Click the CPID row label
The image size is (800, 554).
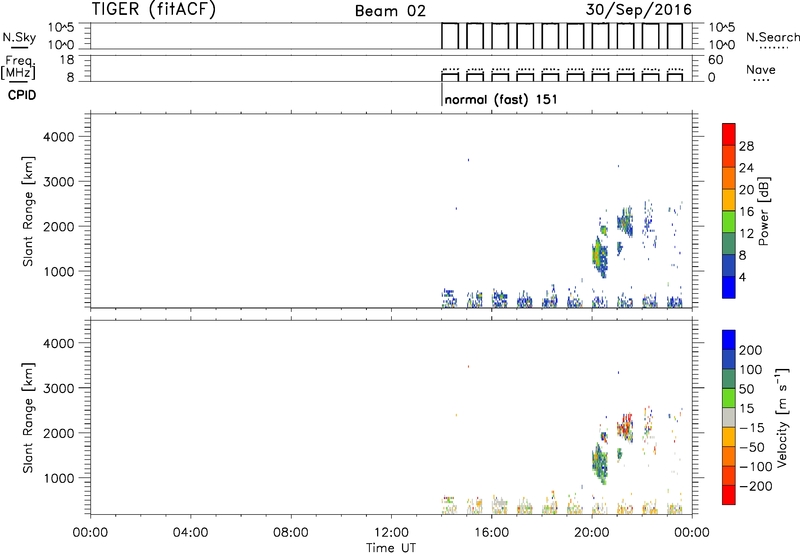tap(22, 95)
